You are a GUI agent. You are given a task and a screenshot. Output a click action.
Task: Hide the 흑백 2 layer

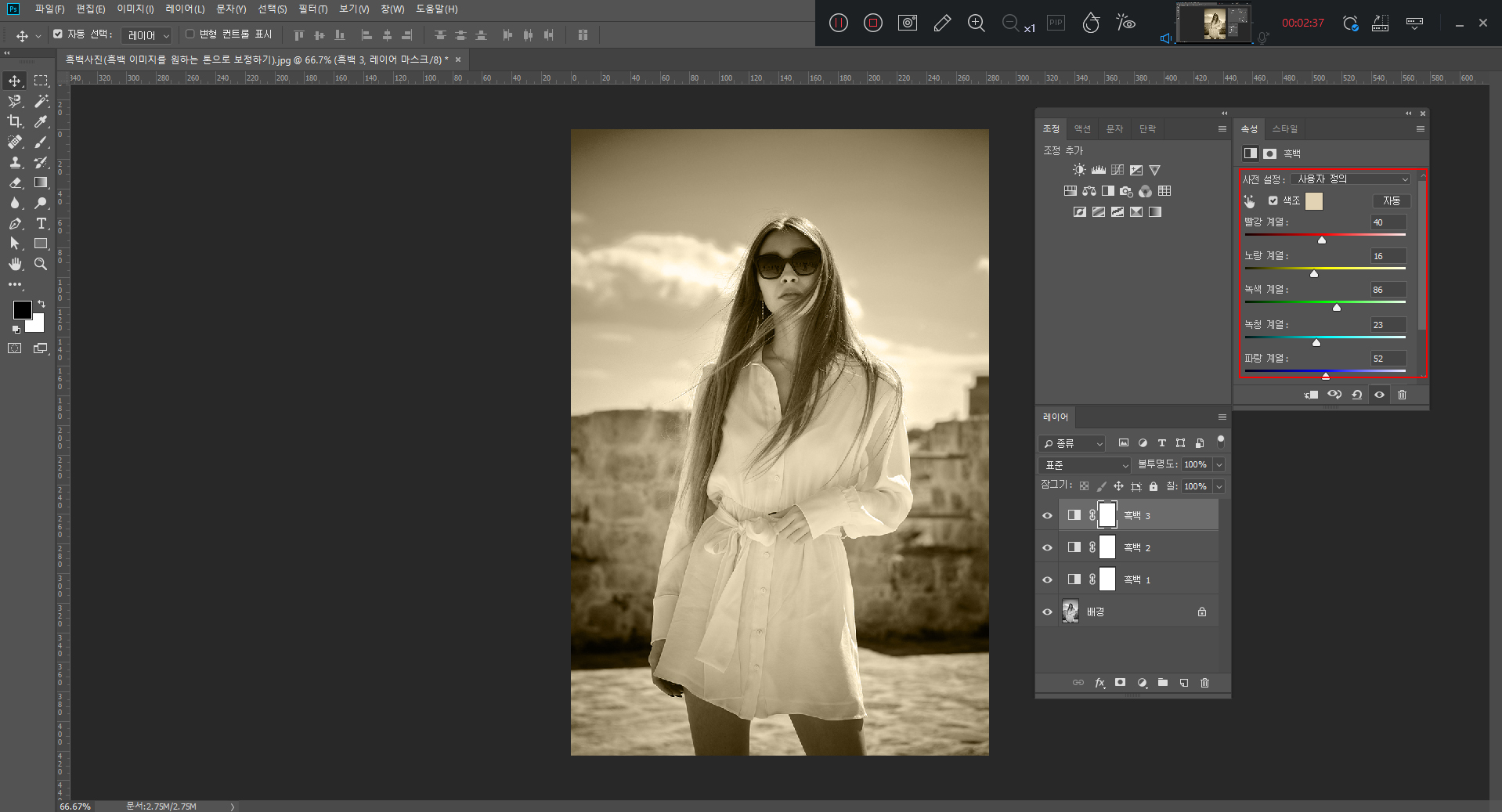click(x=1047, y=547)
